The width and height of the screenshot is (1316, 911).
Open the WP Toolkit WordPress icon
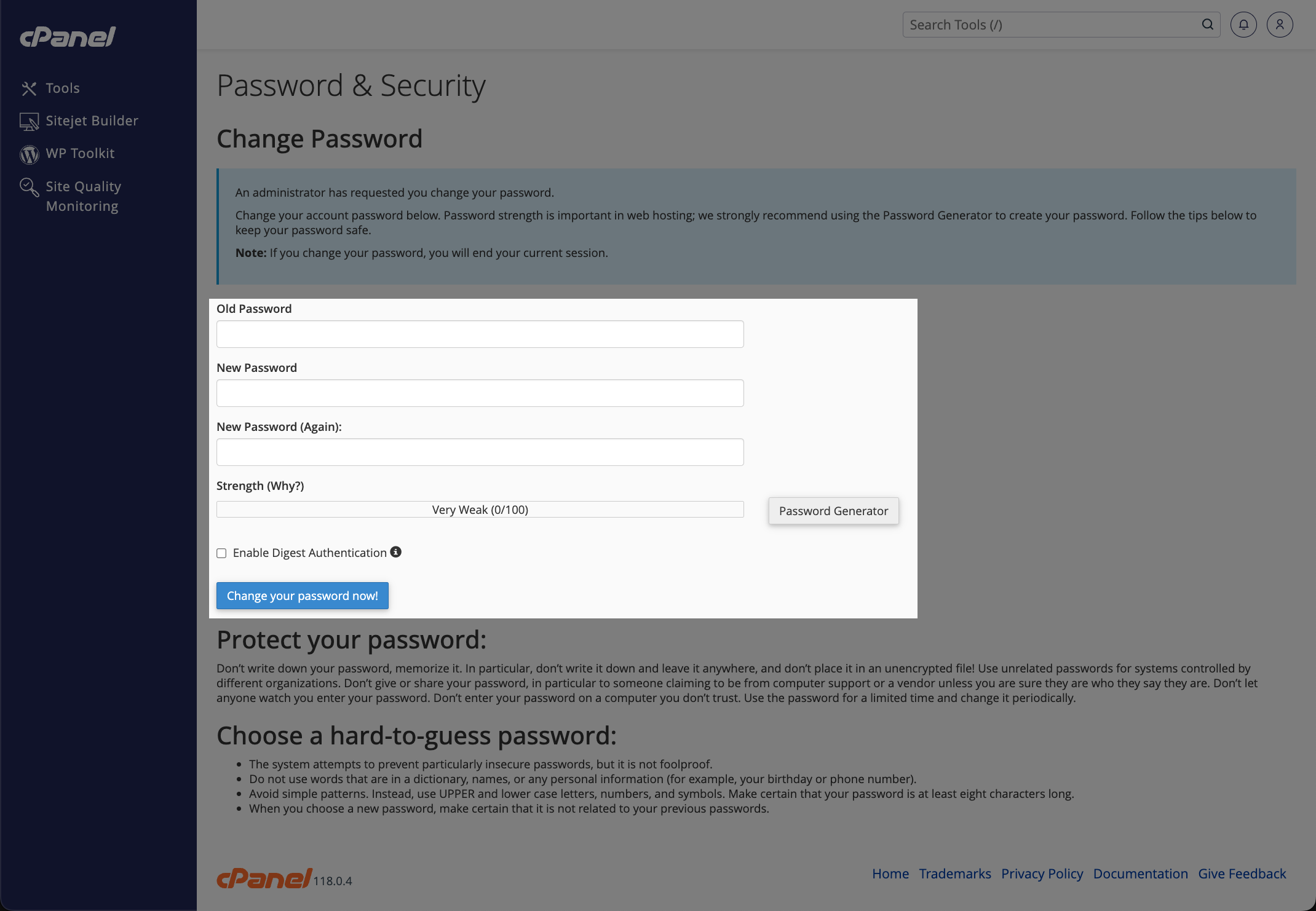(29, 154)
